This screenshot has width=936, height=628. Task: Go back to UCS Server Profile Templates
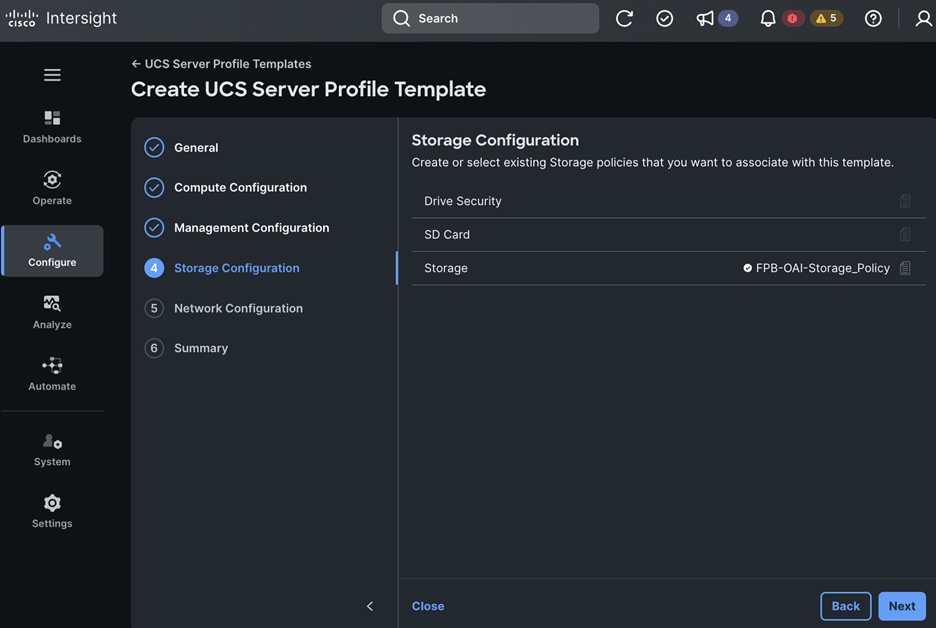(x=221, y=64)
